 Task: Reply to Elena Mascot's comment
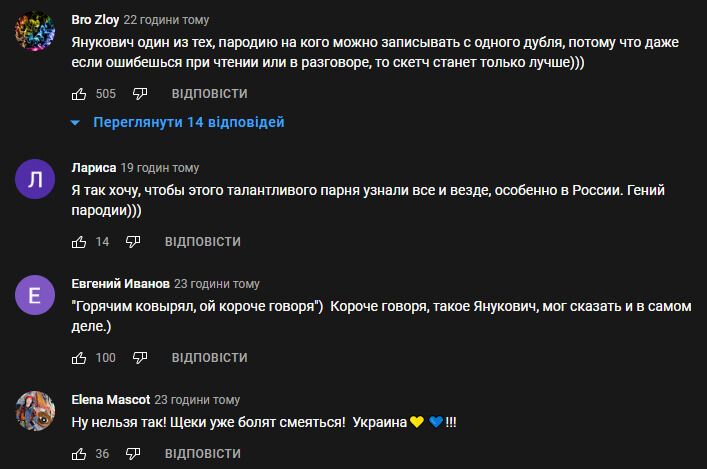[202, 454]
